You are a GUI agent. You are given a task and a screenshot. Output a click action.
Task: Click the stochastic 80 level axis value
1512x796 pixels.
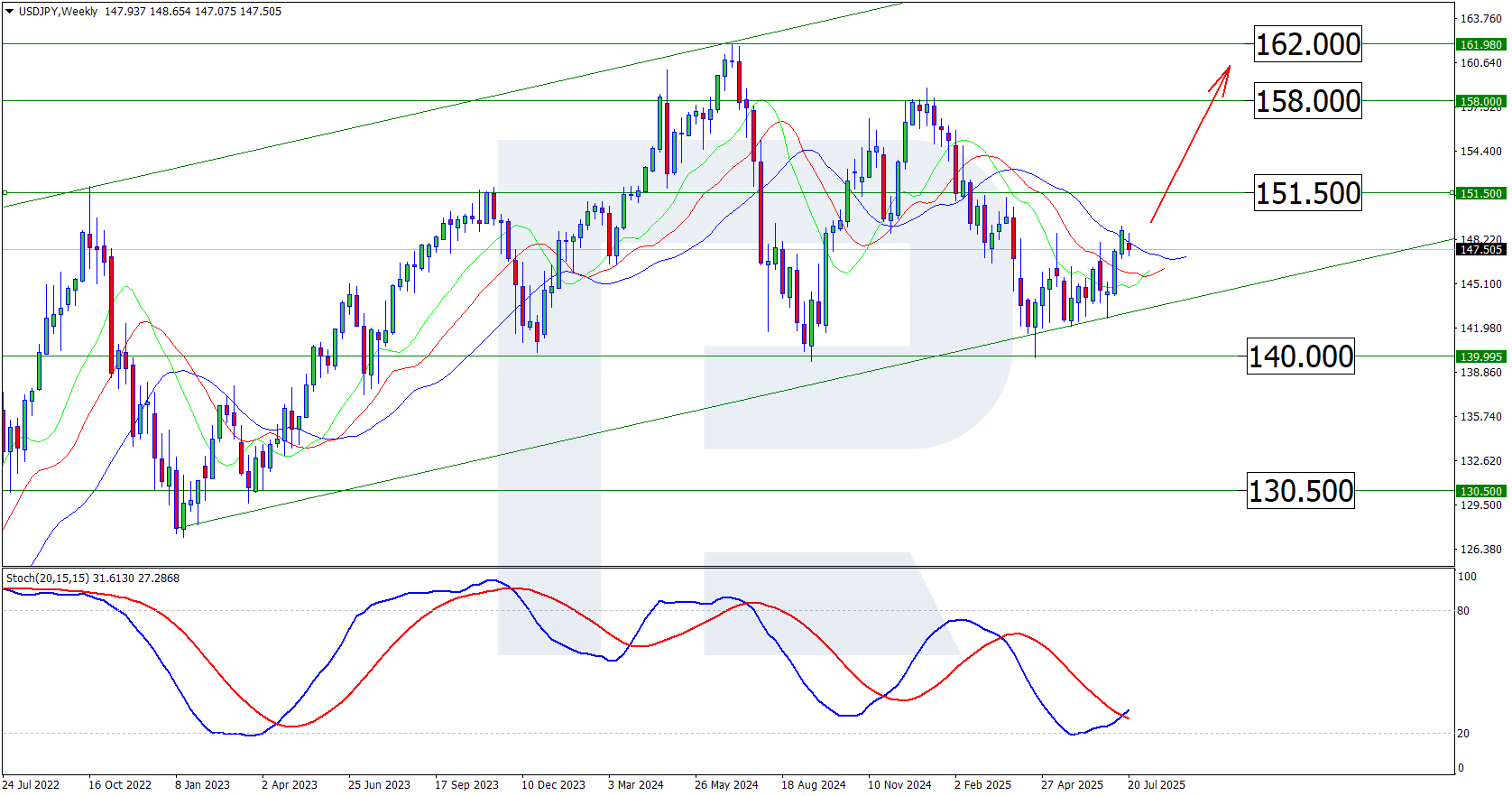pyautogui.click(x=1463, y=611)
